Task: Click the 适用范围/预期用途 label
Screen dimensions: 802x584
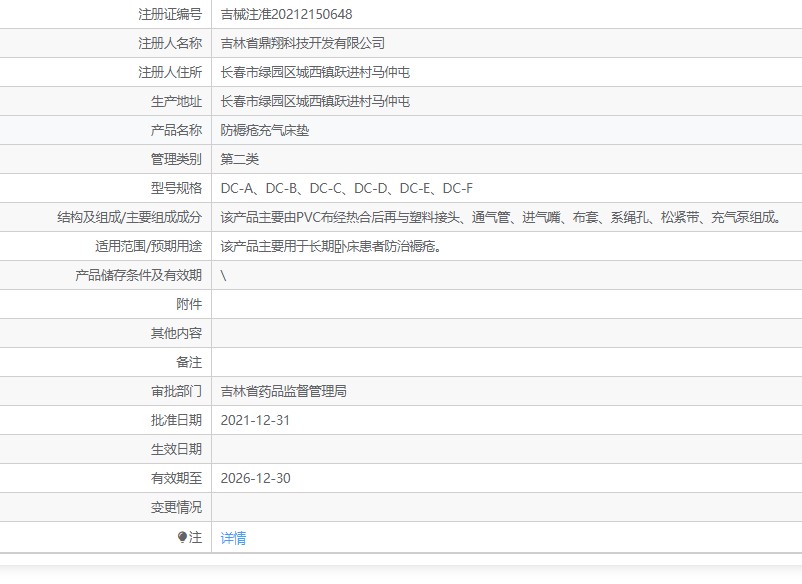Action: (148, 246)
